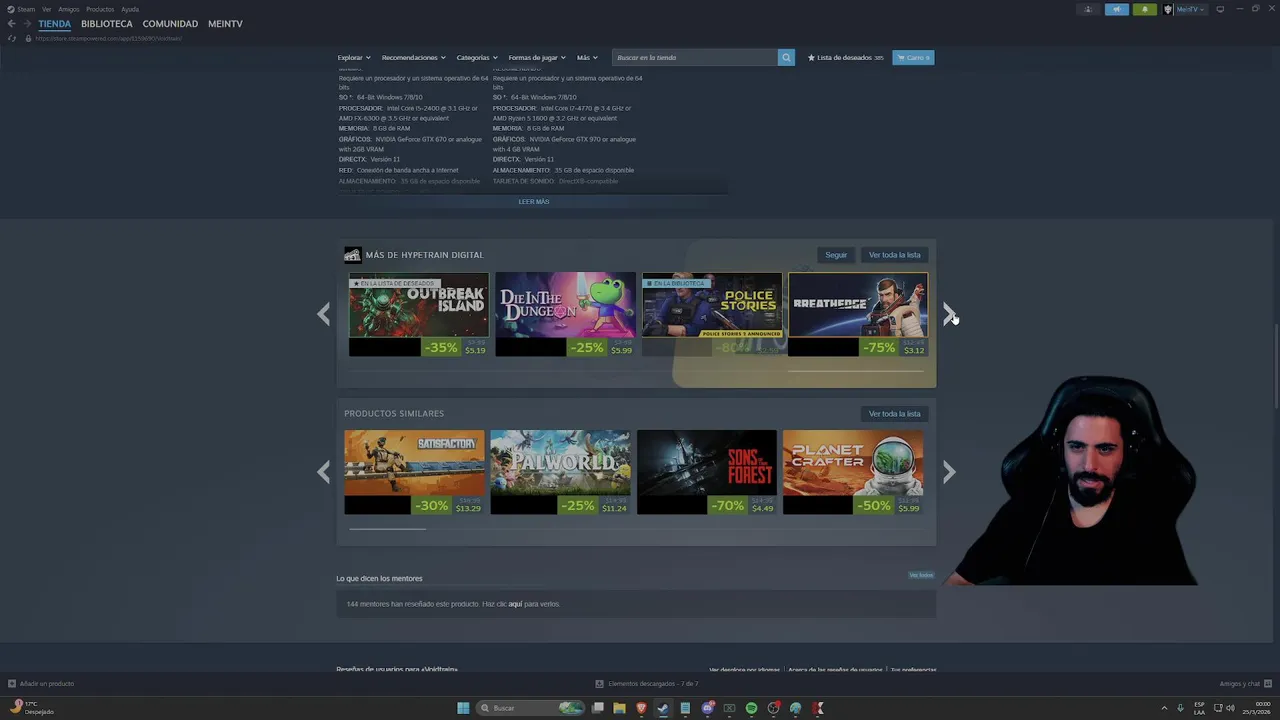Open the Amigos menu
1280x720 pixels.
tap(69, 9)
